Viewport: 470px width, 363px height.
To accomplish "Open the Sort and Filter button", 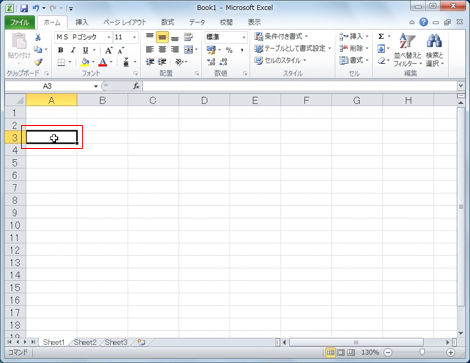I will [407, 50].
